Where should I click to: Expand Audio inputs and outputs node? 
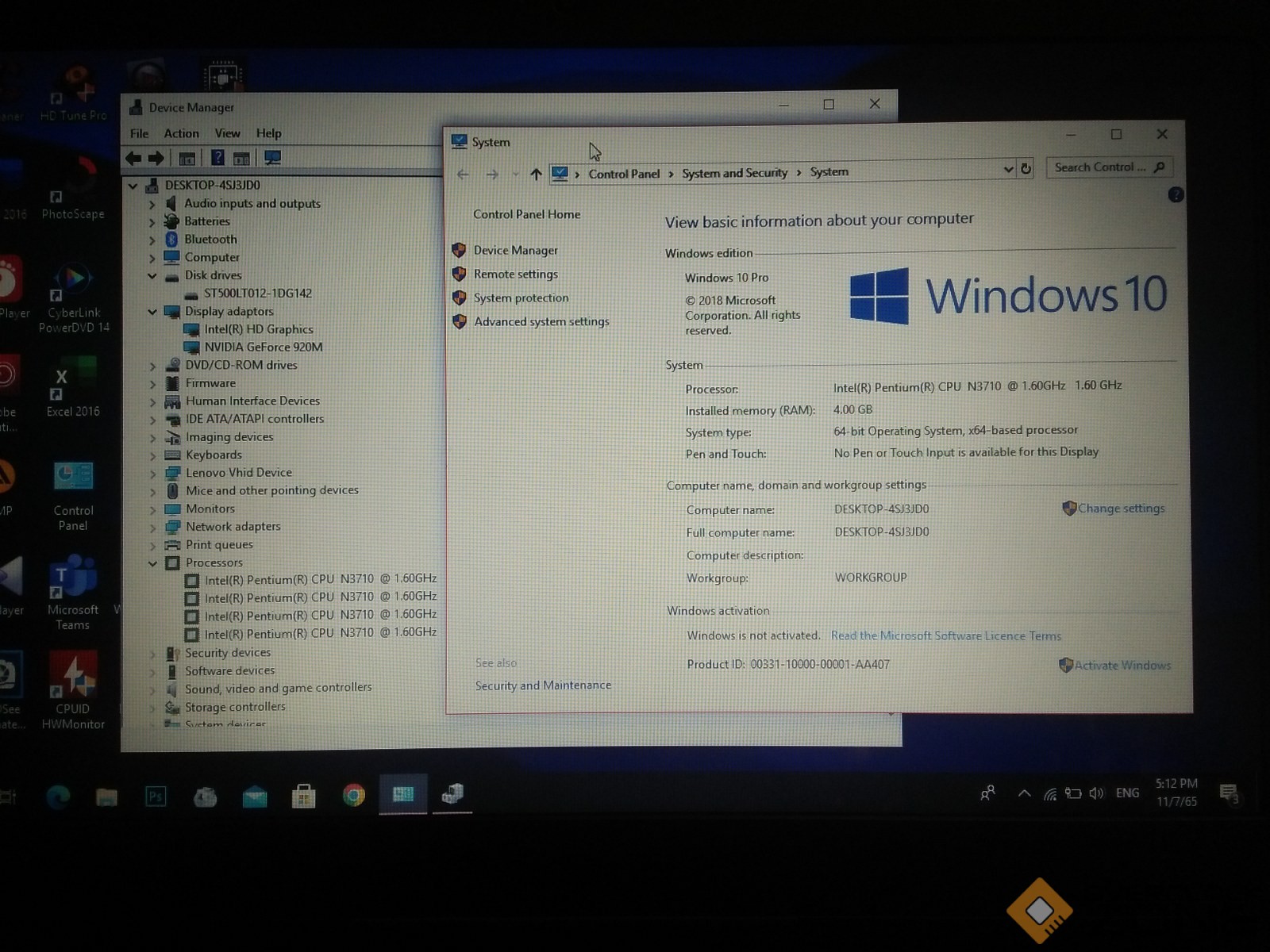click(x=152, y=205)
